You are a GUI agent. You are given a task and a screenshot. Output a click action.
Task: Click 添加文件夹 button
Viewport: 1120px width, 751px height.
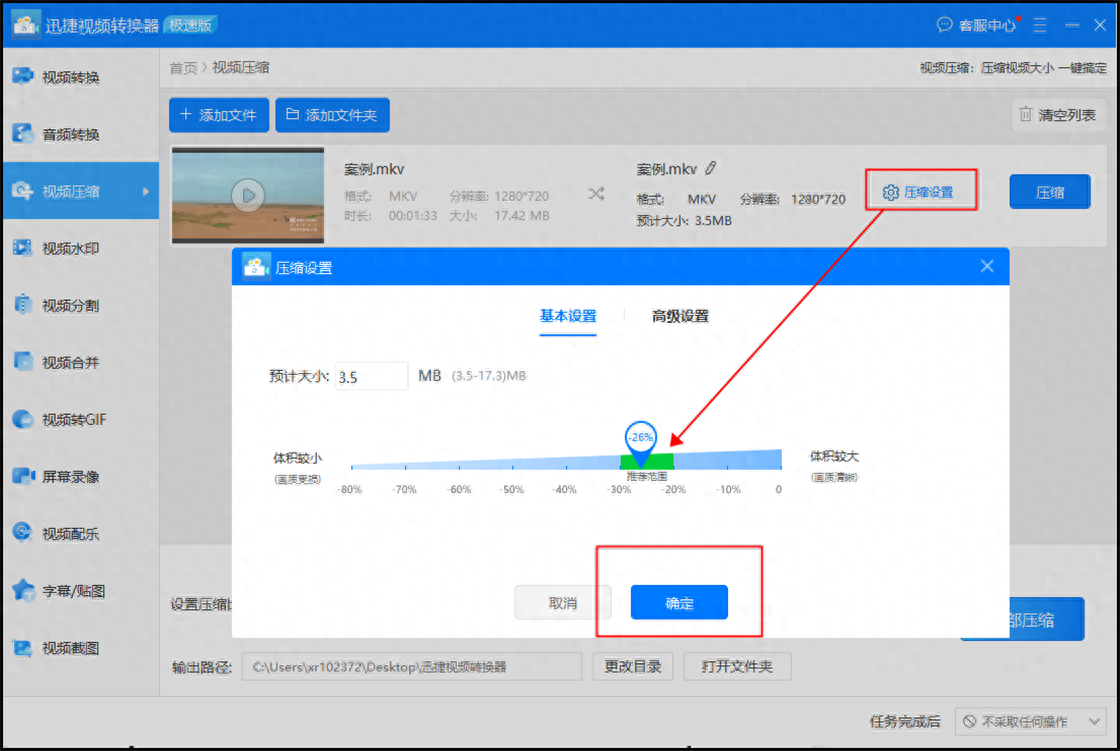(332, 115)
